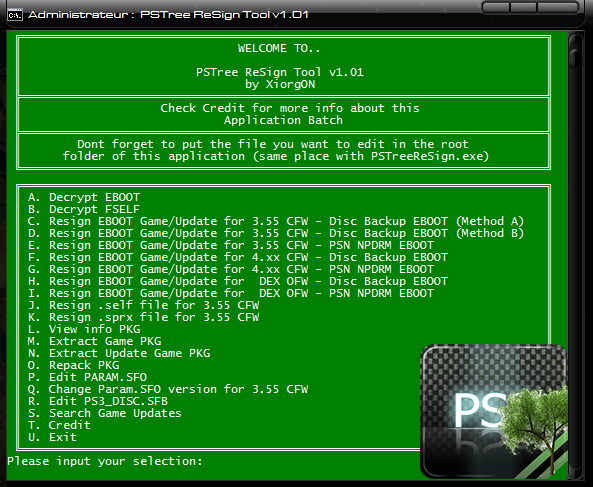Screen dimensions: 593x487
Task: Select option G. 4.xx CFW PSN NPDRM EBOOT
Action: coord(231,269)
